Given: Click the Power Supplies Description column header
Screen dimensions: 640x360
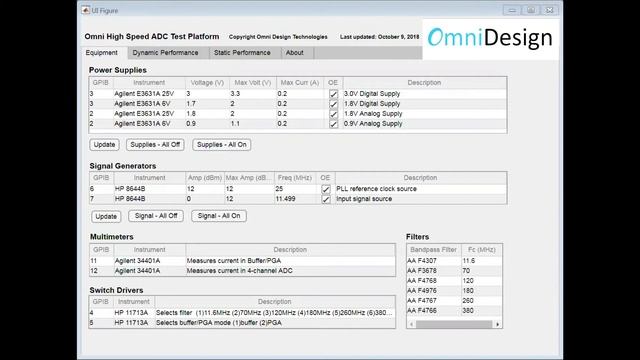Looking at the screenshot, I should point(424,82).
